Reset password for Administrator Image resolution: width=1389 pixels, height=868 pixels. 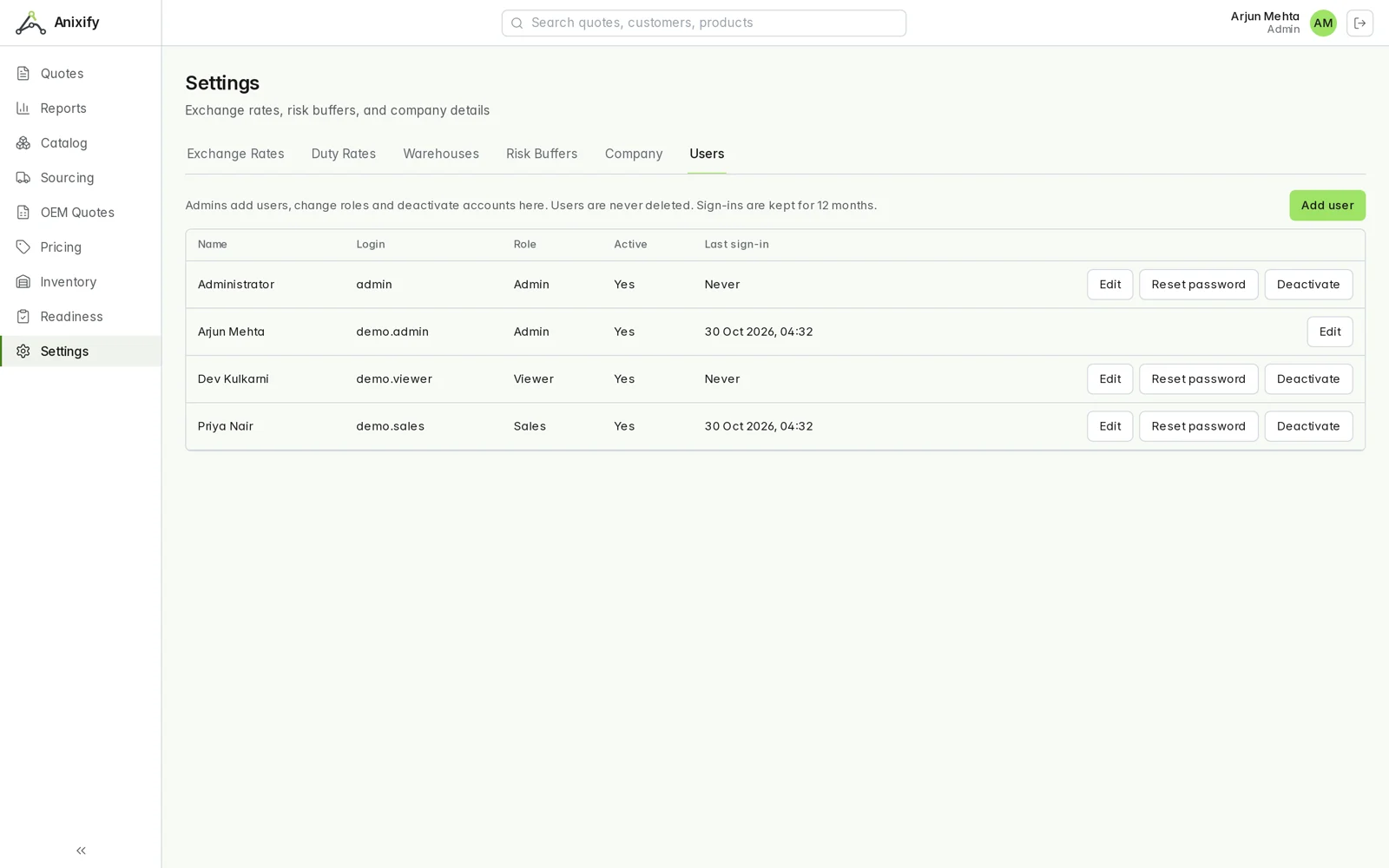click(x=1198, y=285)
